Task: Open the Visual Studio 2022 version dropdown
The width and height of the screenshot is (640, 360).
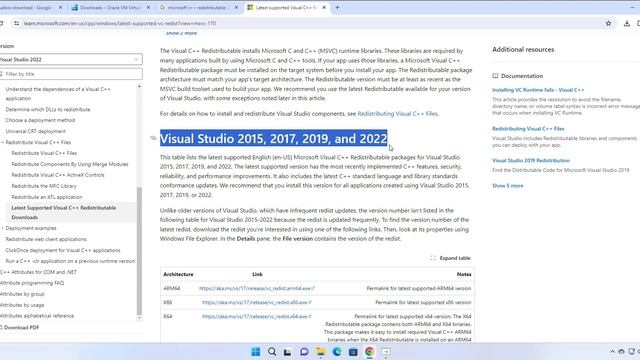Action: (71, 60)
